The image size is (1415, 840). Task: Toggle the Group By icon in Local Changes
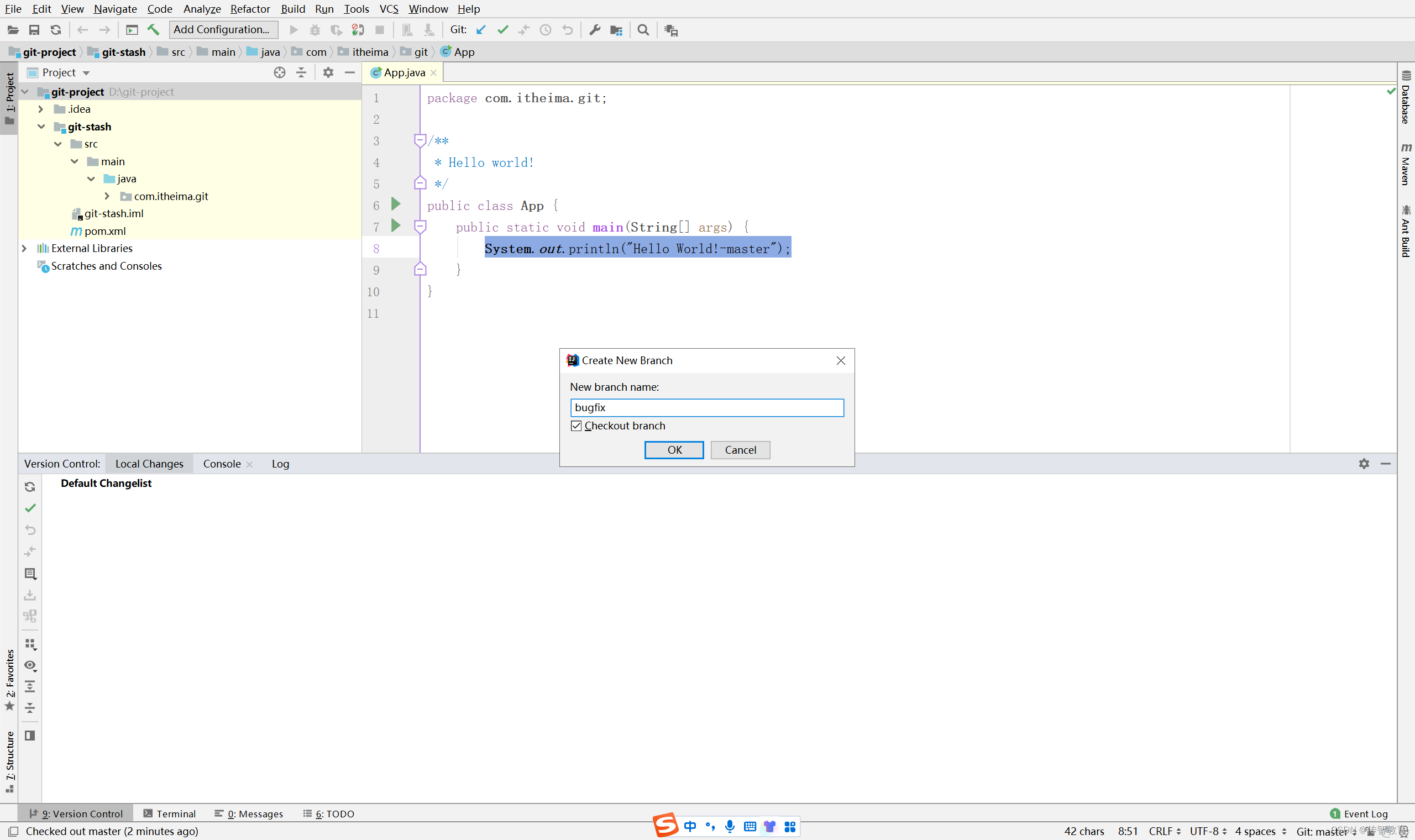(30, 644)
